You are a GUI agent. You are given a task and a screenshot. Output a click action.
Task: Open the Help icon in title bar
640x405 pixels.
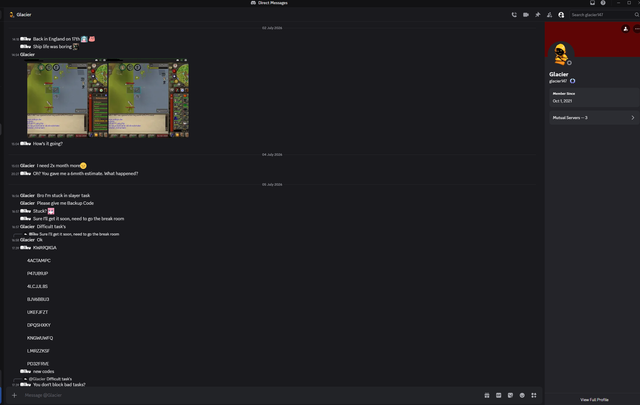pyautogui.click(x=603, y=3)
